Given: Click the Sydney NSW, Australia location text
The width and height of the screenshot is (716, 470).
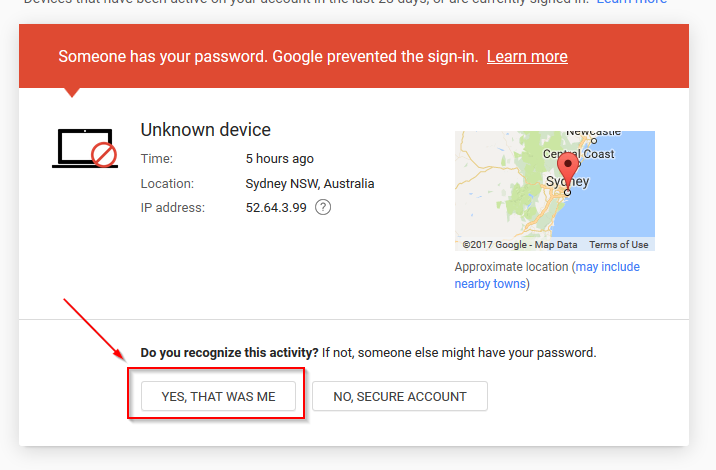Looking at the screenshot, I should click(x=310, y=184).
